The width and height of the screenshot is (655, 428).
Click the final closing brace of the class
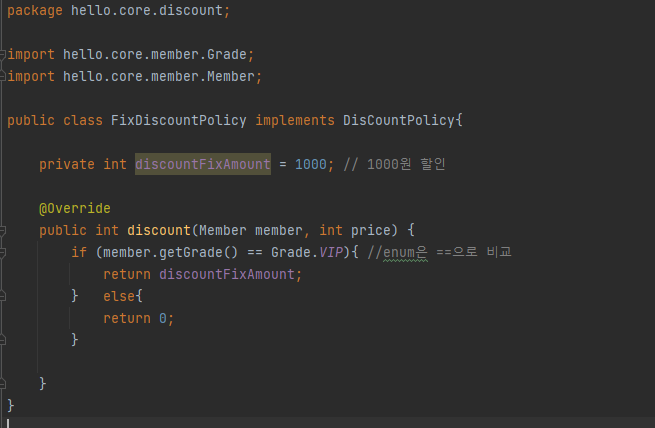click(10, 405)
